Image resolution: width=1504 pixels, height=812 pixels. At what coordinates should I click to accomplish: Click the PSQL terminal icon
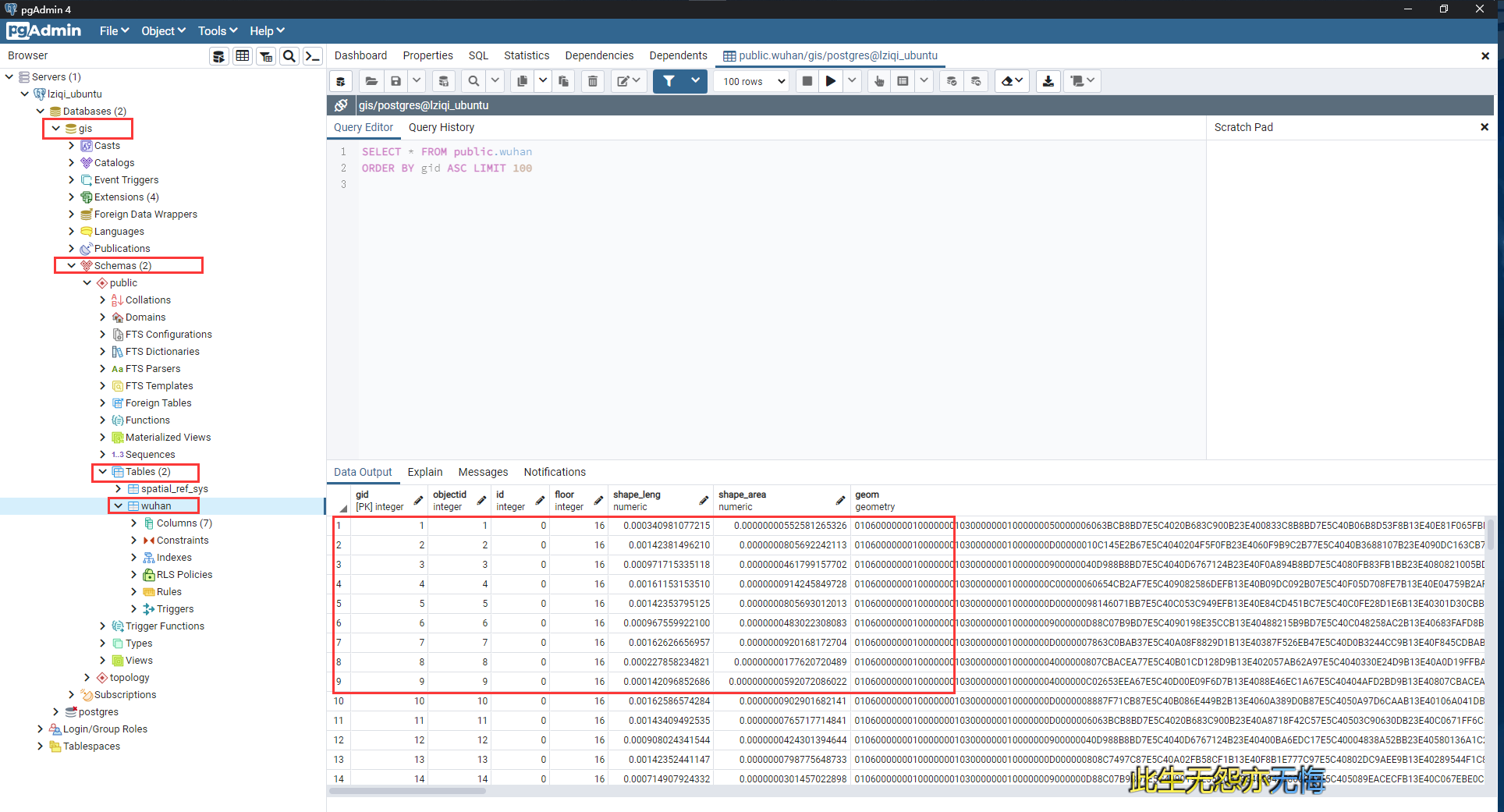[x=313, y=56]
